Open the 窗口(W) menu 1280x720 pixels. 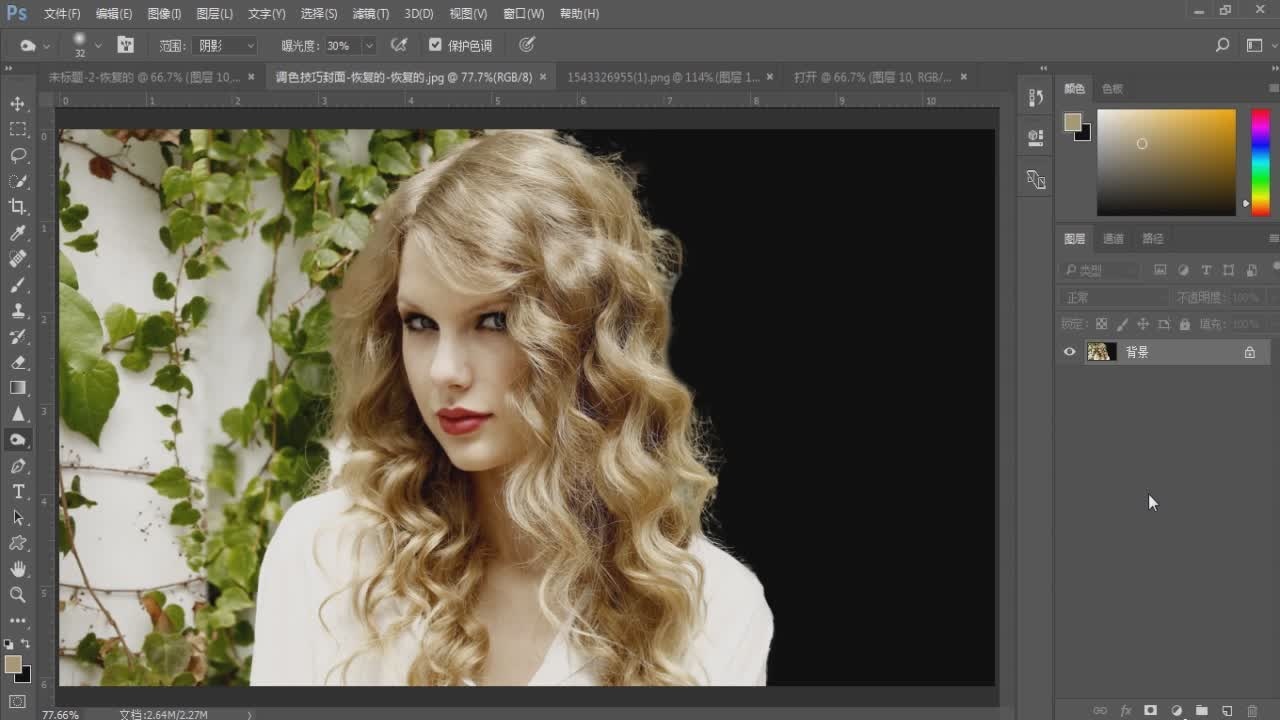point(524,14)
